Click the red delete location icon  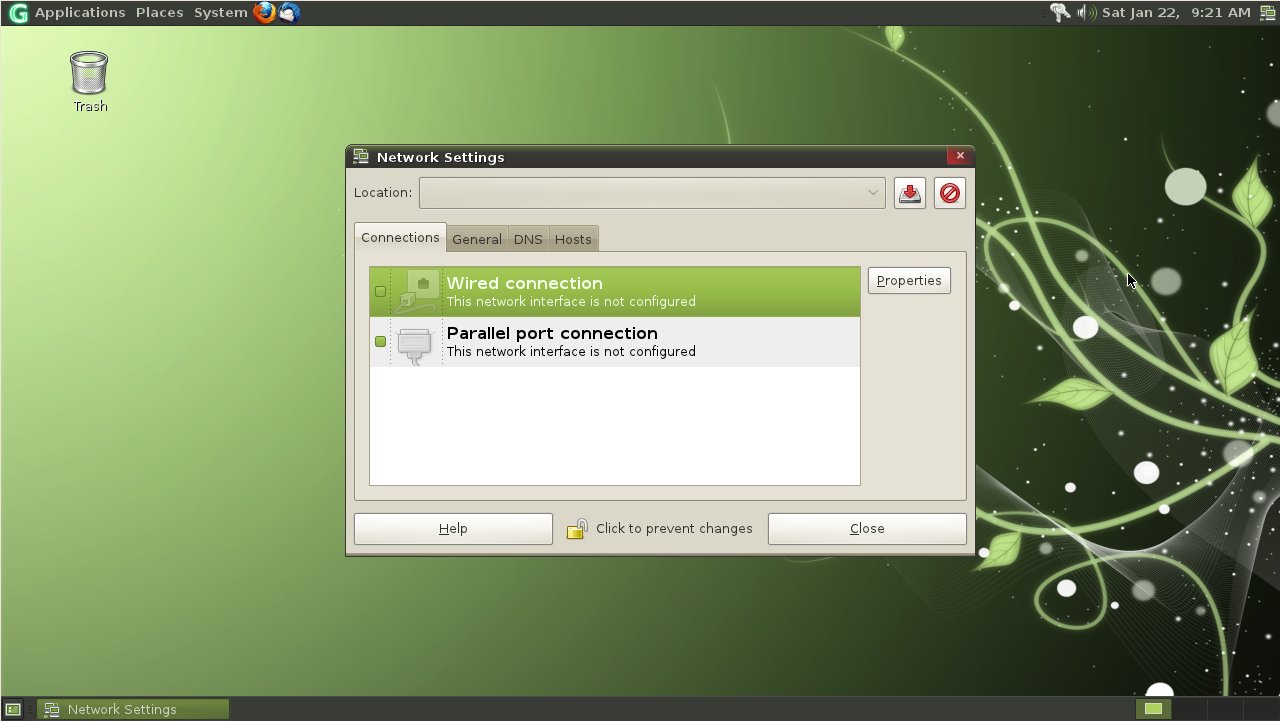pos(949,193)
